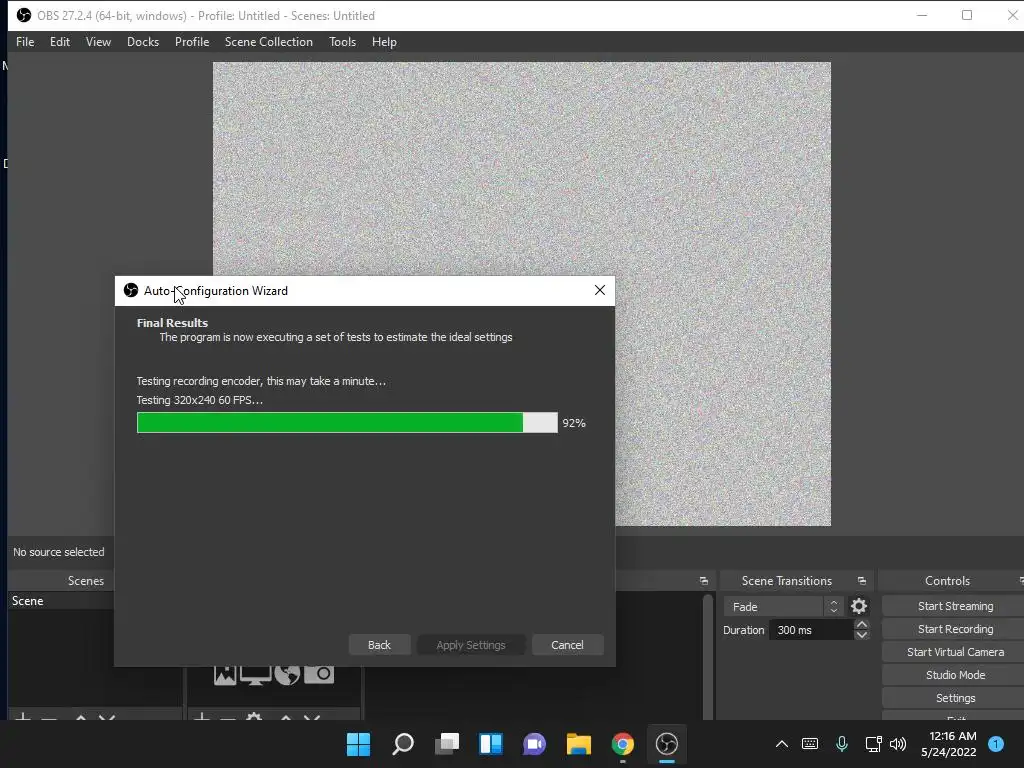
Task: Click the Scene Transitions dock pop-out icon
Action: (x=861, y=581)
